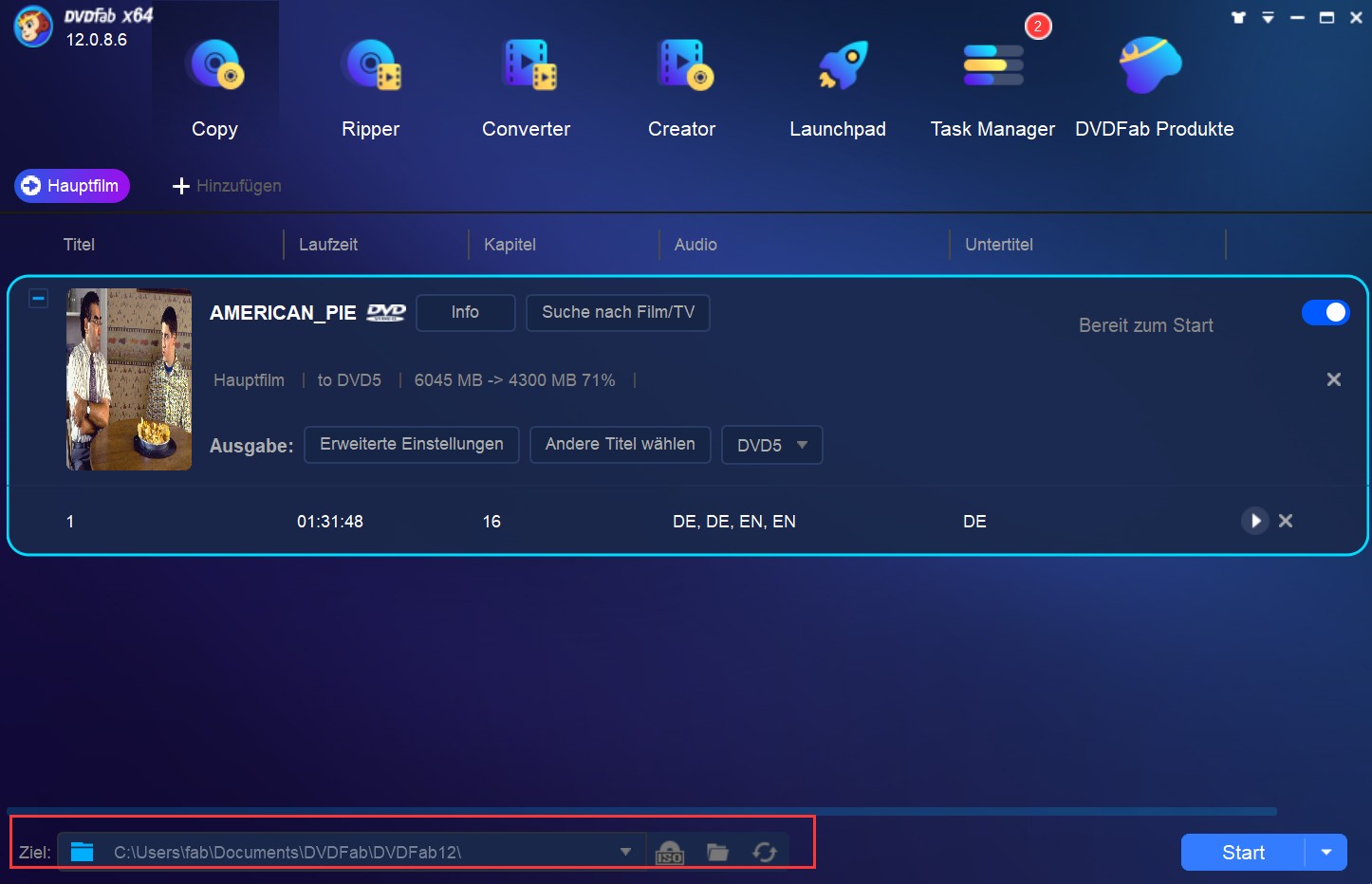This screenshot has width=1372, height=884.
Task: Collapse the AMERICAN_PIE task with minus icon
Action: coord(38,299)
